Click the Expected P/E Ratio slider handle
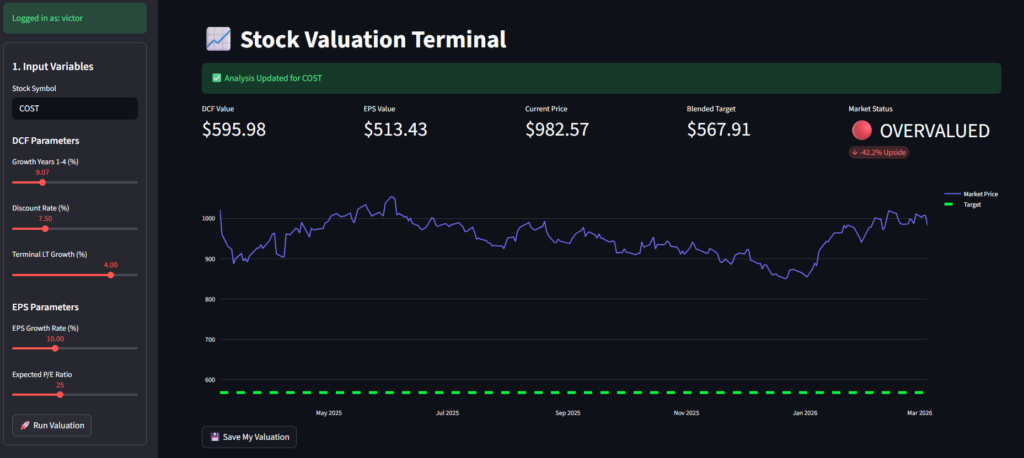This screenshot has width=1024, height=458. point(60,395)
